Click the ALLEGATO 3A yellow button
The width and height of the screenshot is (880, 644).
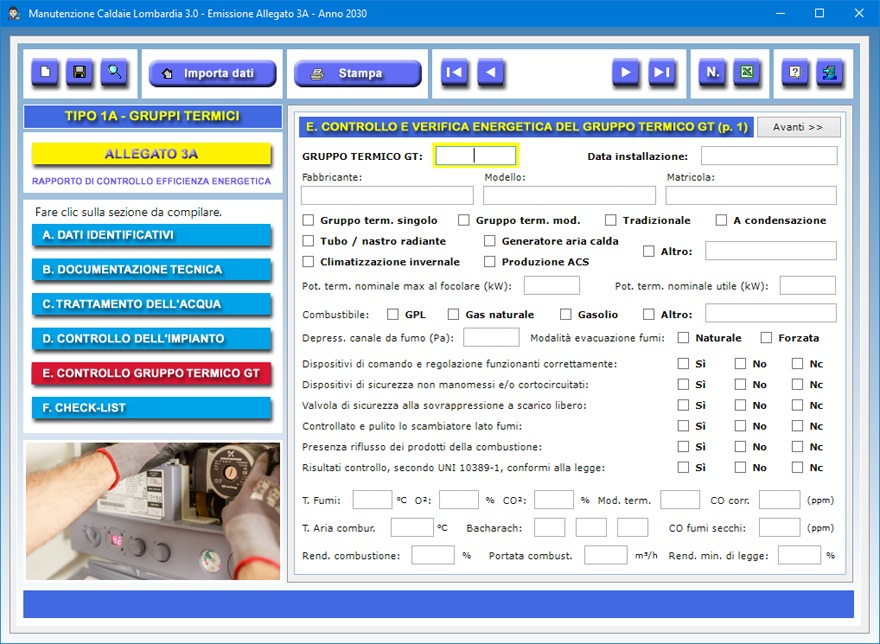(x=152, y=154)
